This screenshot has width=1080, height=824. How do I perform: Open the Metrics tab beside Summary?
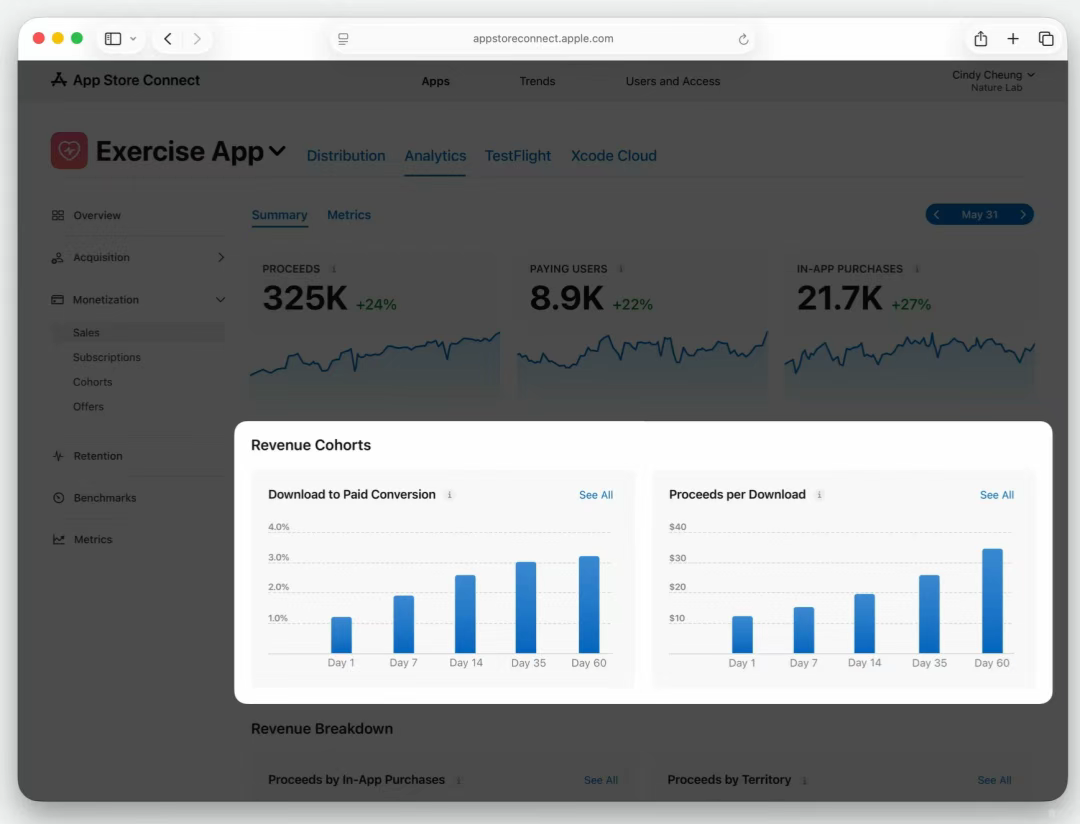click(x=349, y=215)
